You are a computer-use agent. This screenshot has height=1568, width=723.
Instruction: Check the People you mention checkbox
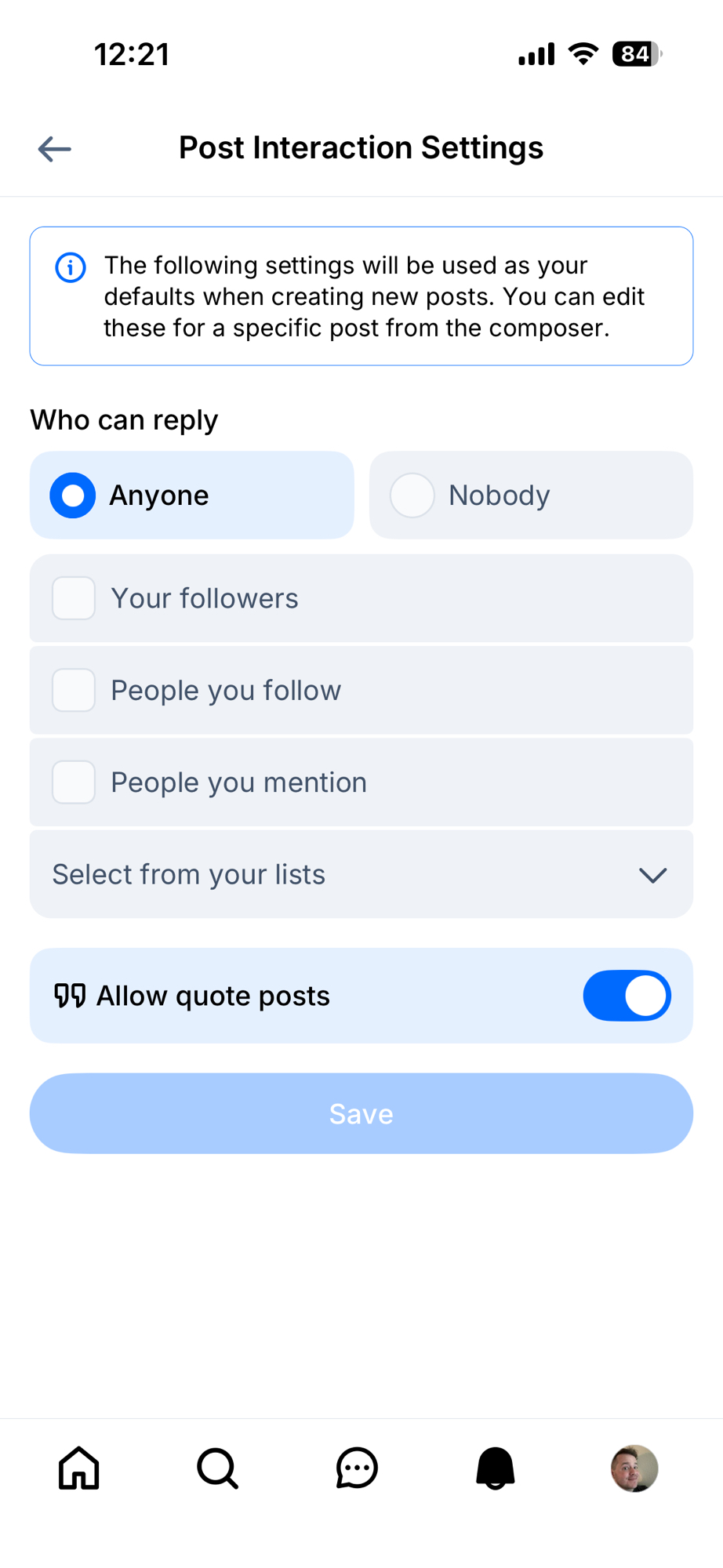click(x=74, y=782)
